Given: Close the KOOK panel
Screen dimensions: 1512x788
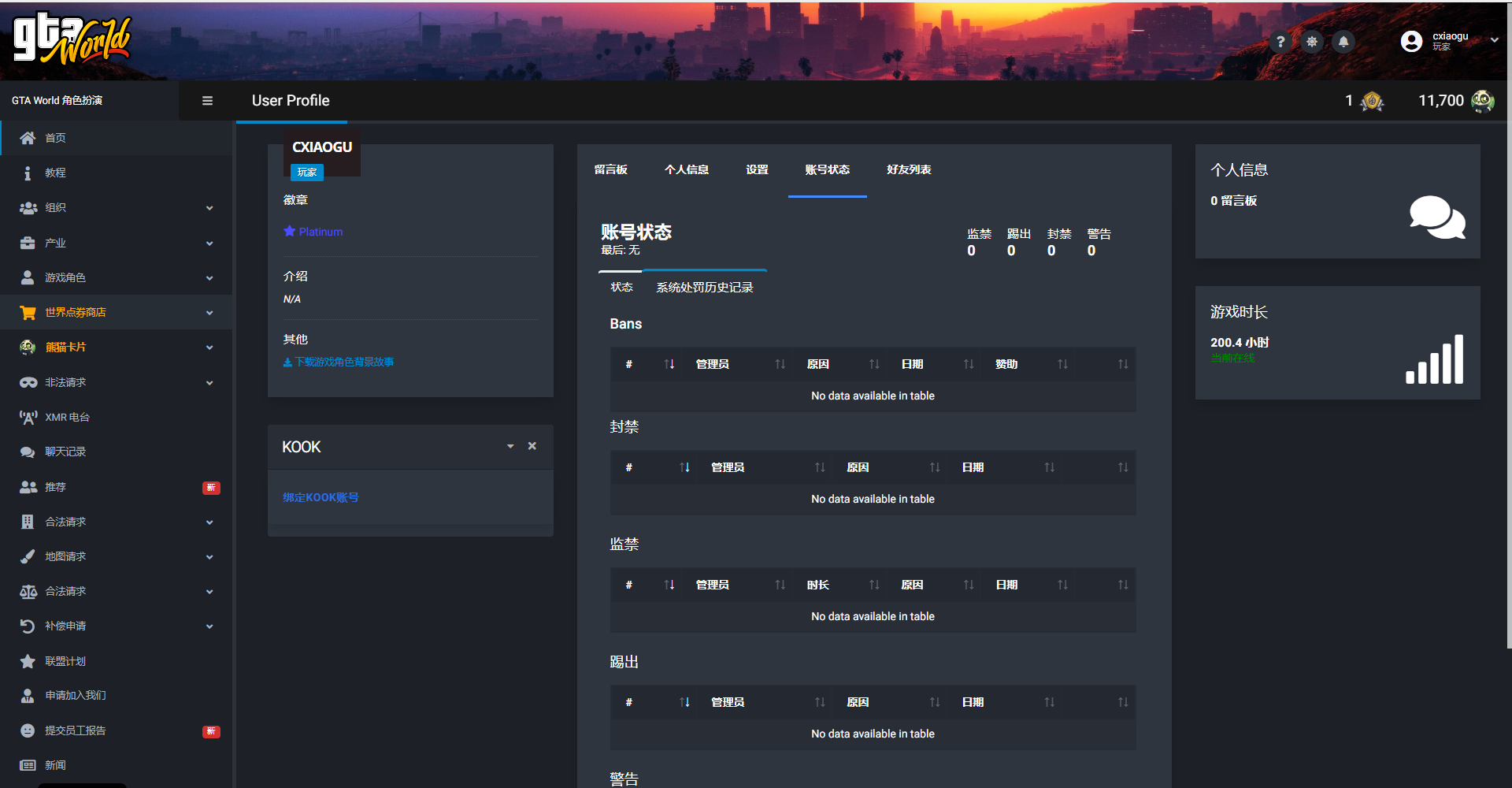Looking at the screenshot, I should click(x=532, y=446).
